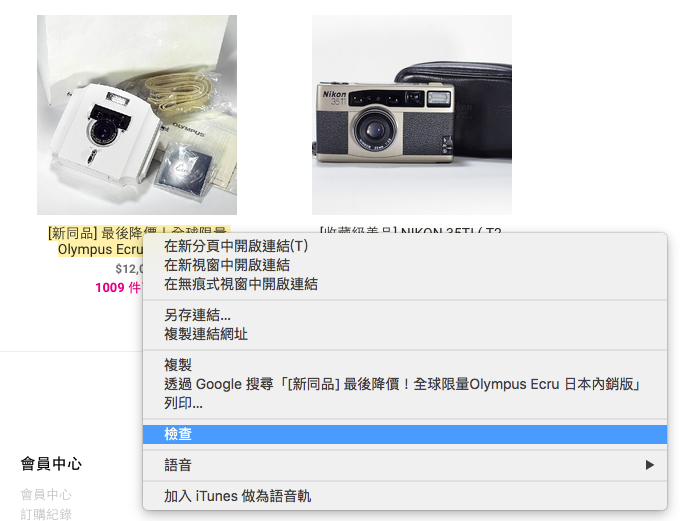Viewport: 691px width, 521px height.
Task: Open the 訂購紀錄 footer link
Action: point(46,514)
